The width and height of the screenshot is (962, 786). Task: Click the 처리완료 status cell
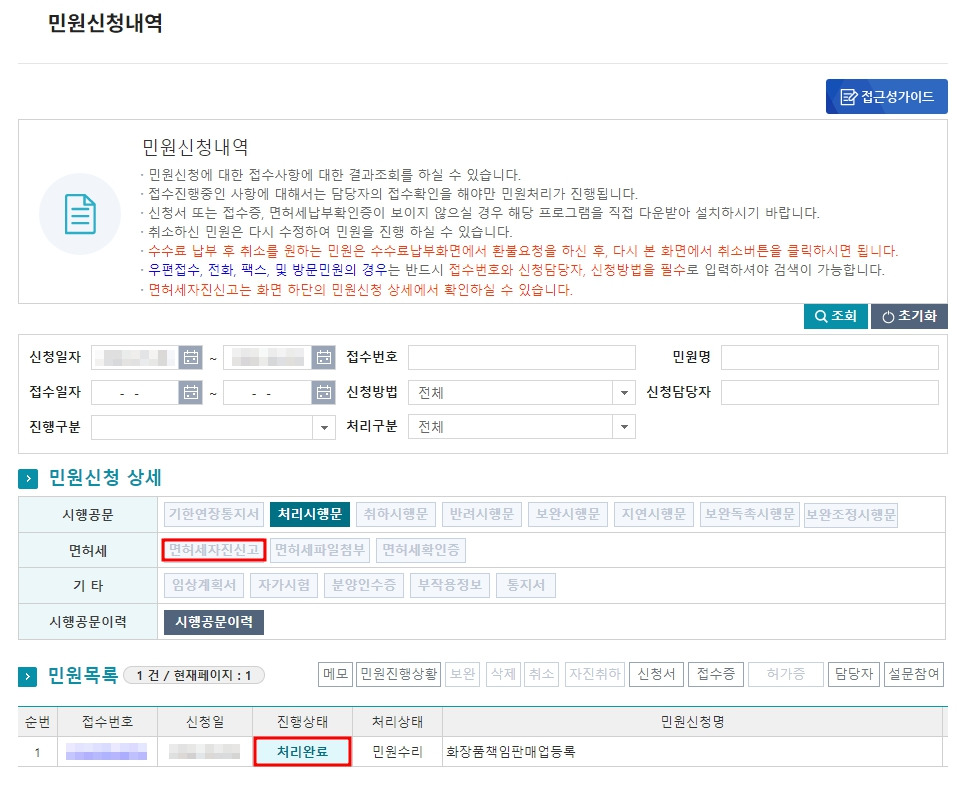click(302, 752)
